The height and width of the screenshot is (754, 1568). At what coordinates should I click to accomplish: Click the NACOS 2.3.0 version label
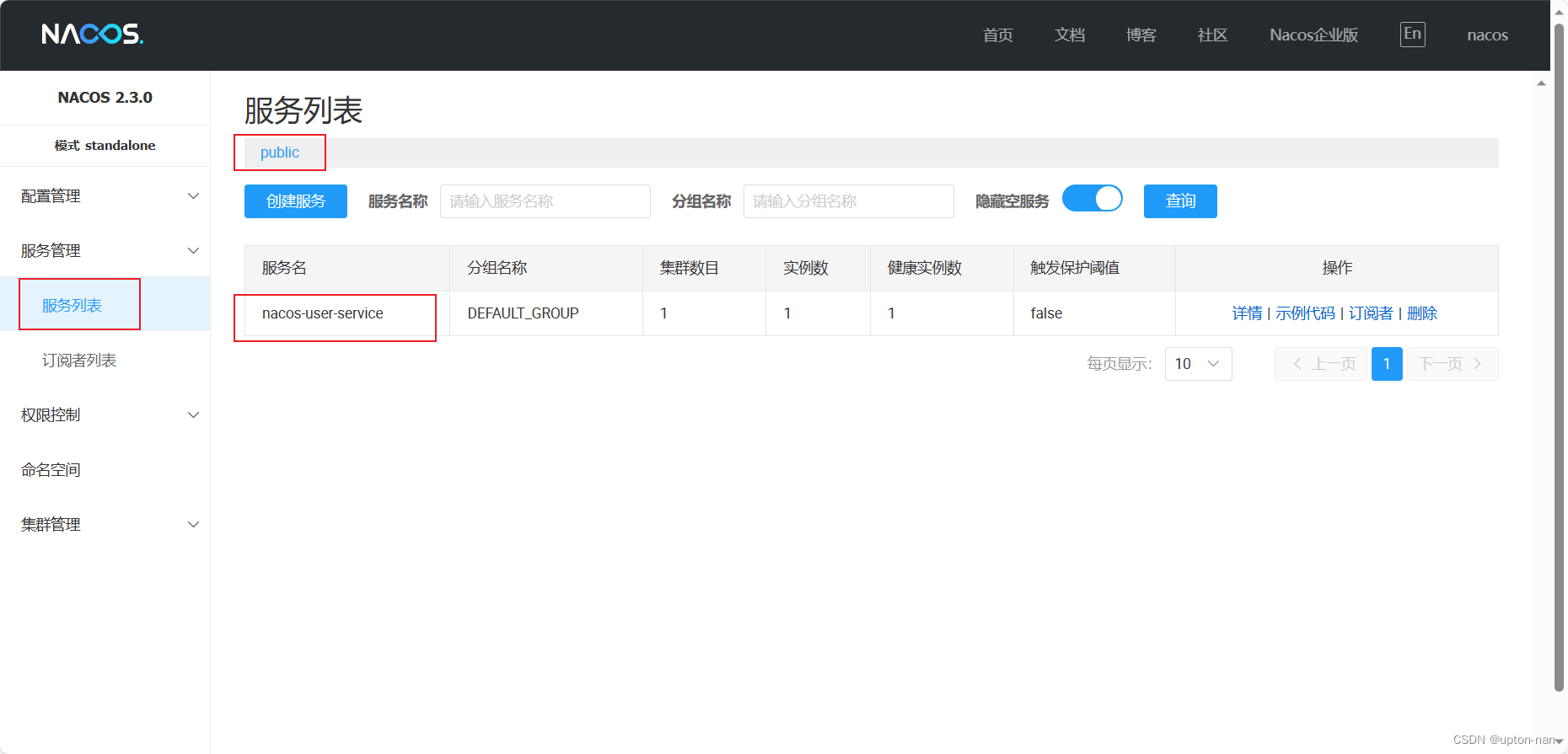tap(105, 98)
